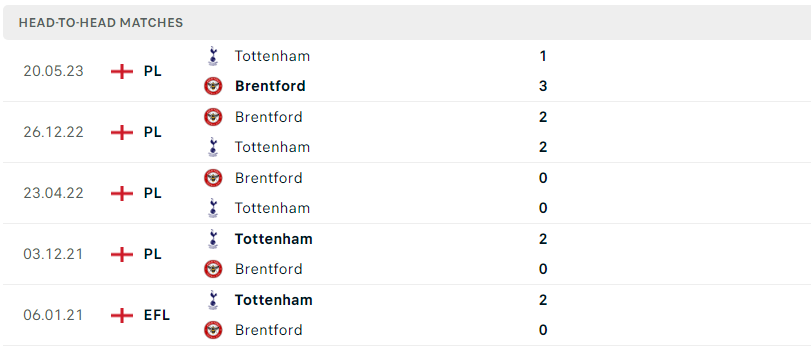Click England flag beside EFL label
Screen dimensions: 811x361
click(122, 315)
